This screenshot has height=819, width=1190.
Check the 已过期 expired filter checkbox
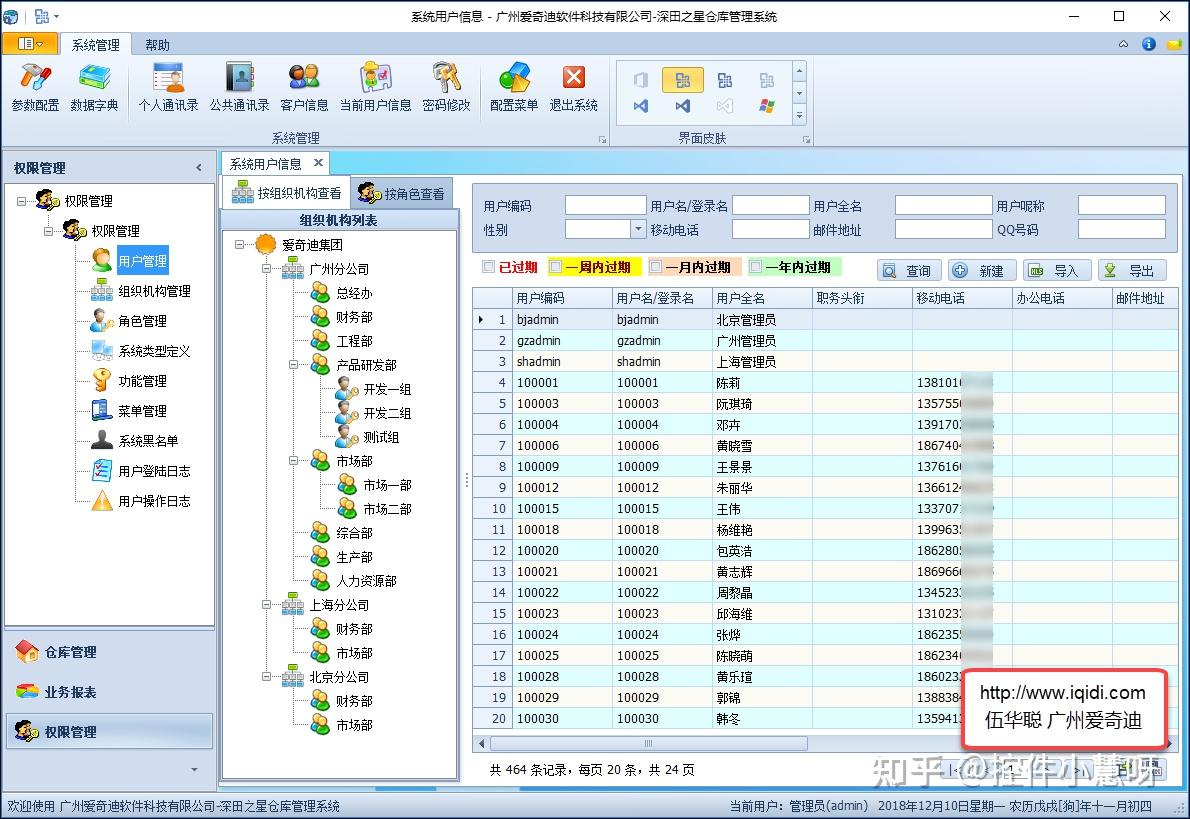(x=487, y=269)
